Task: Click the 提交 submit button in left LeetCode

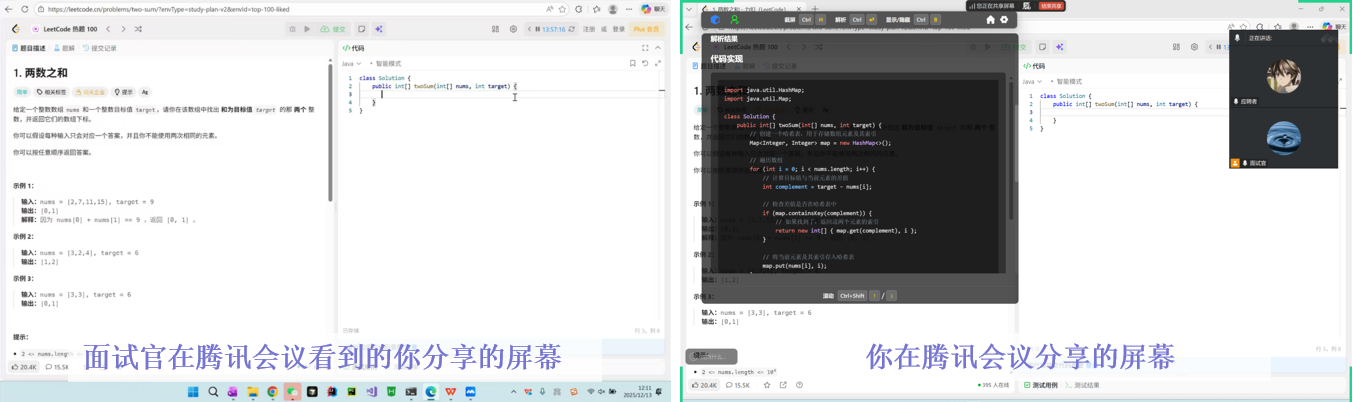Action: [333, 29]
